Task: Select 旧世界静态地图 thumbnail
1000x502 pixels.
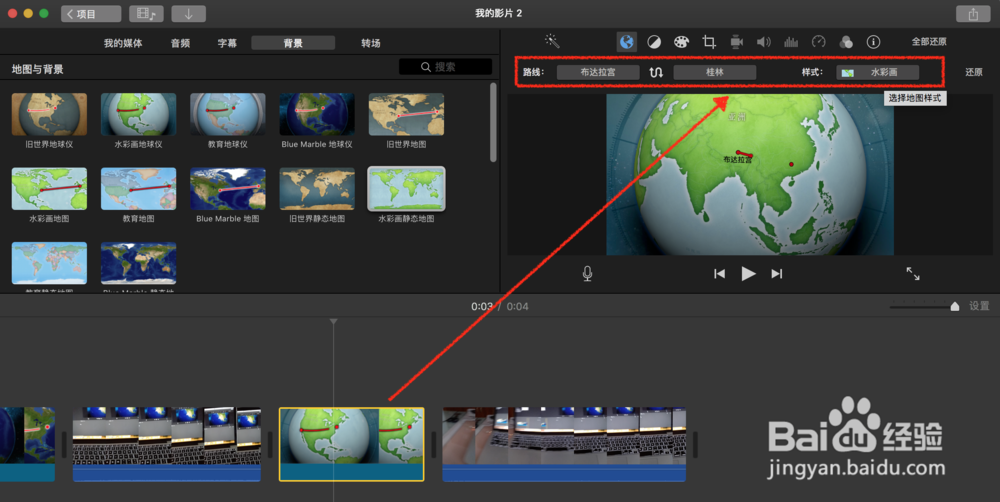Action: click(x=317, y=189)
